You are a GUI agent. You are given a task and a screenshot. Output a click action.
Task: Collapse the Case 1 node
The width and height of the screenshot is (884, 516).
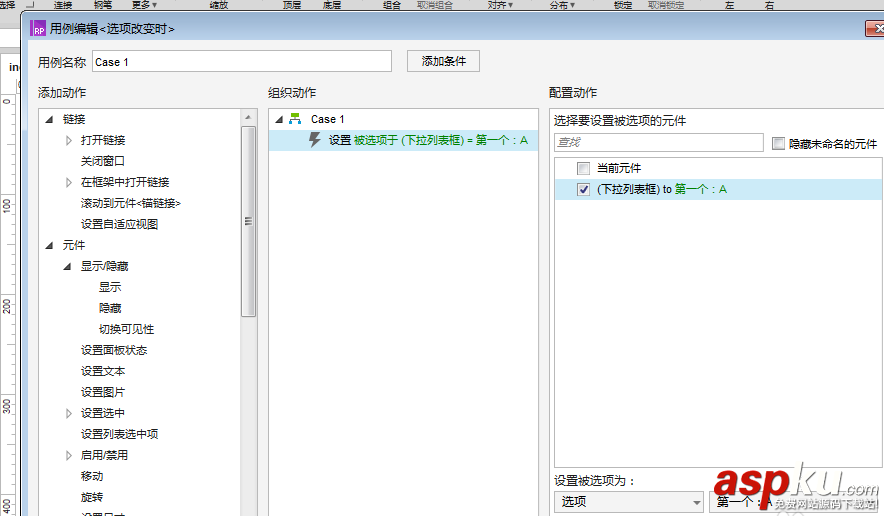(x=279, y=119)
